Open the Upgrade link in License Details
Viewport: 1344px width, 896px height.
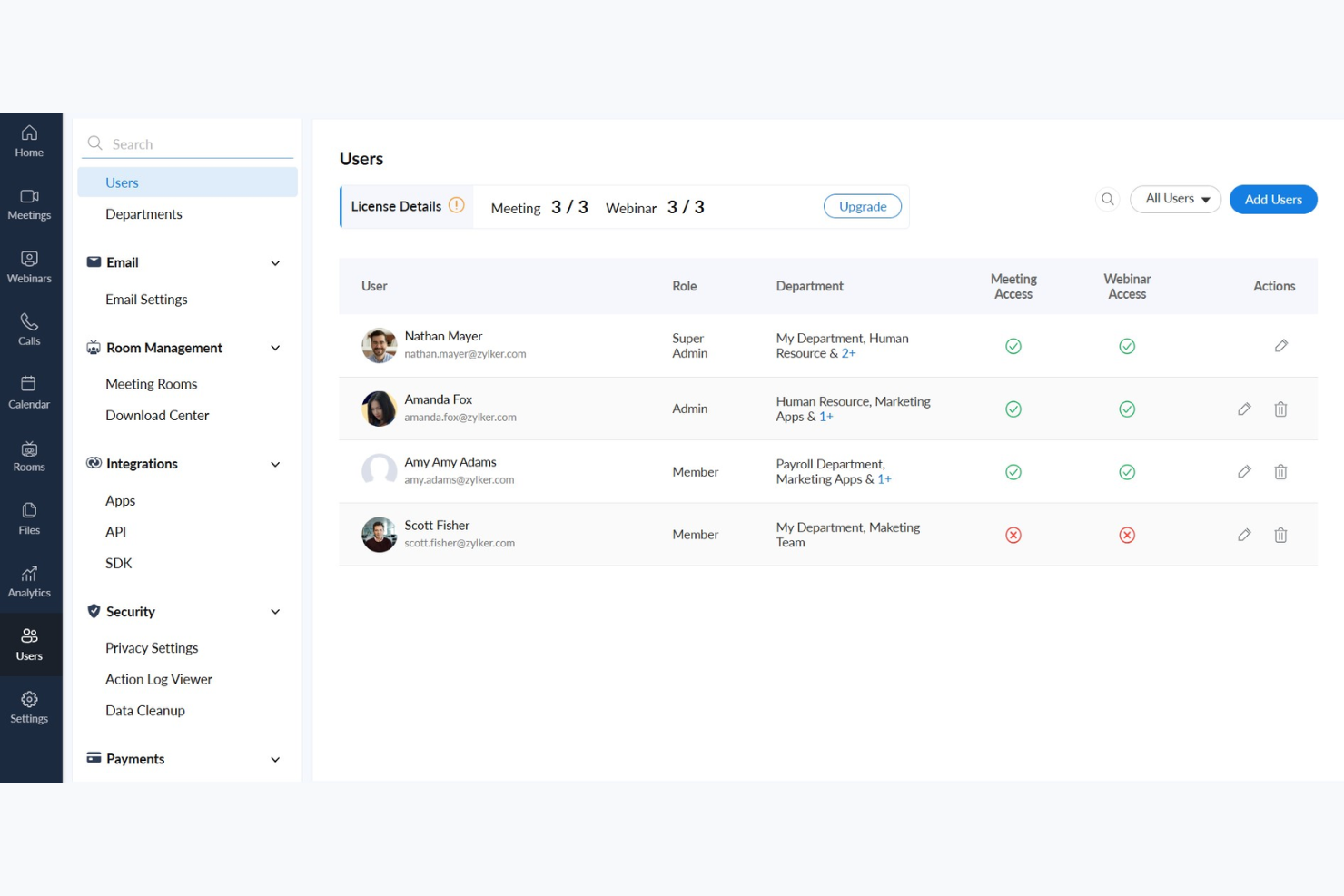tap(862, 206)
